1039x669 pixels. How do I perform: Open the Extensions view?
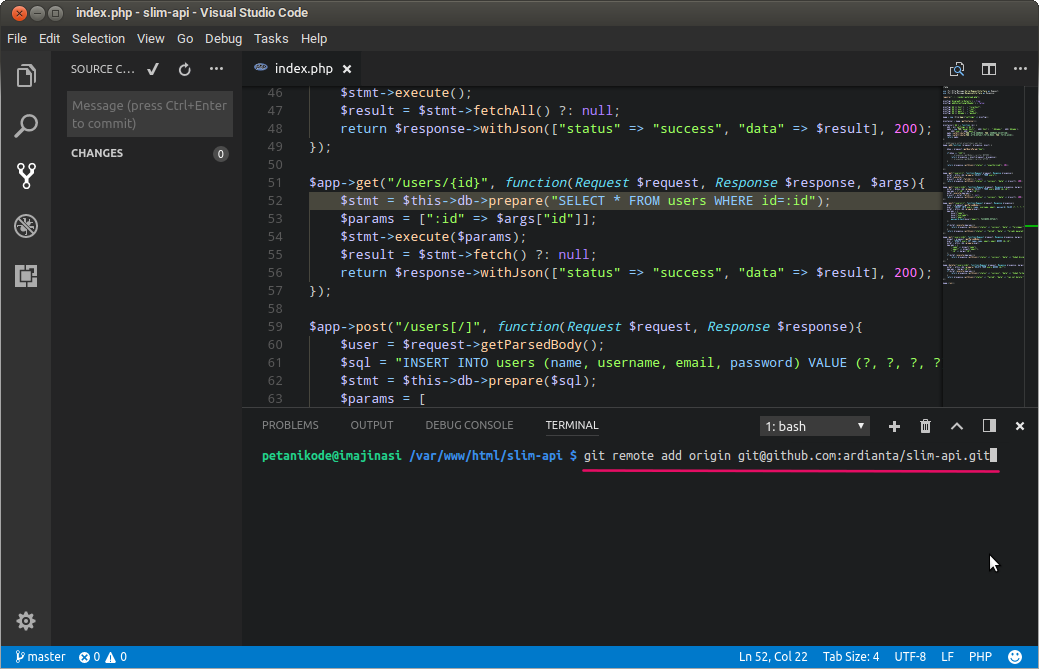point(26,275)
